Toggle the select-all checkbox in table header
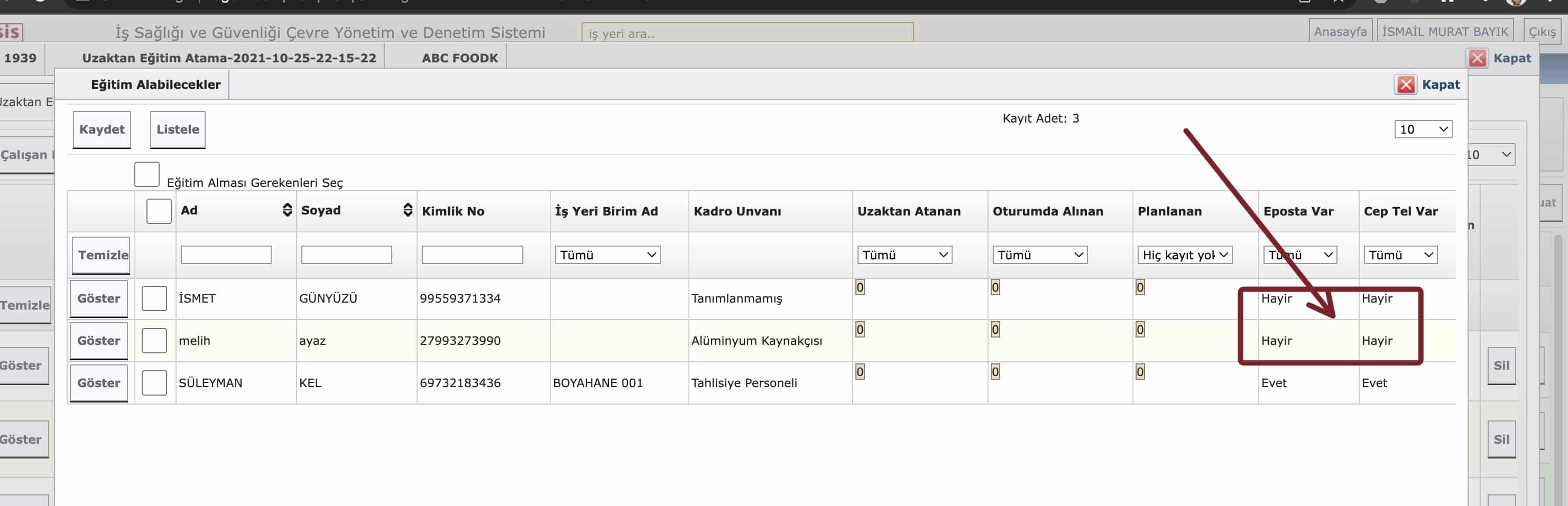 [x=159, y=211]
